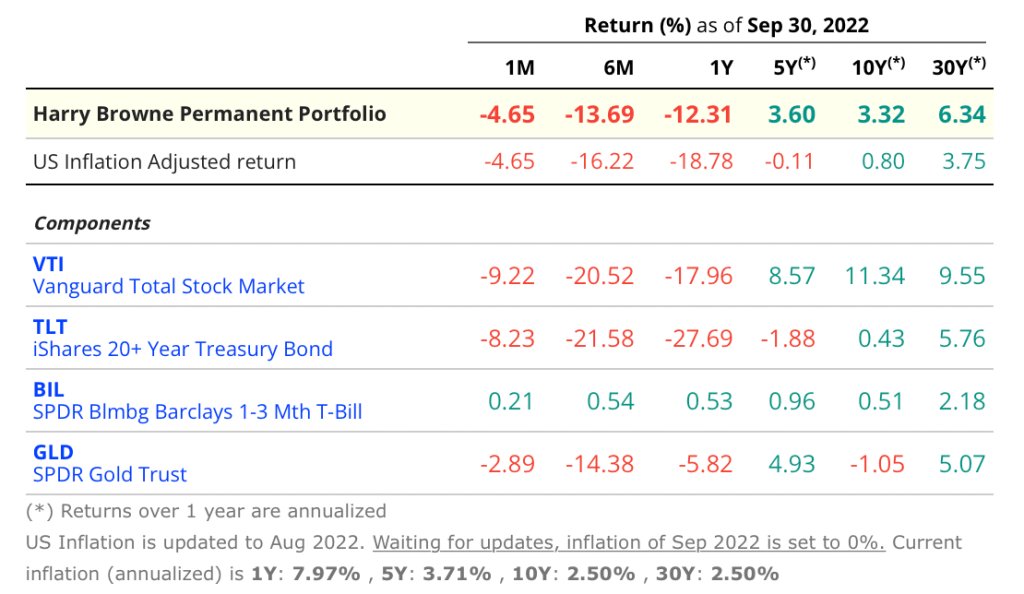The width and height of the screenshot is (1024, 594).
Task: Click VTI 10Y return value 11.34
Action: (875, 276)
